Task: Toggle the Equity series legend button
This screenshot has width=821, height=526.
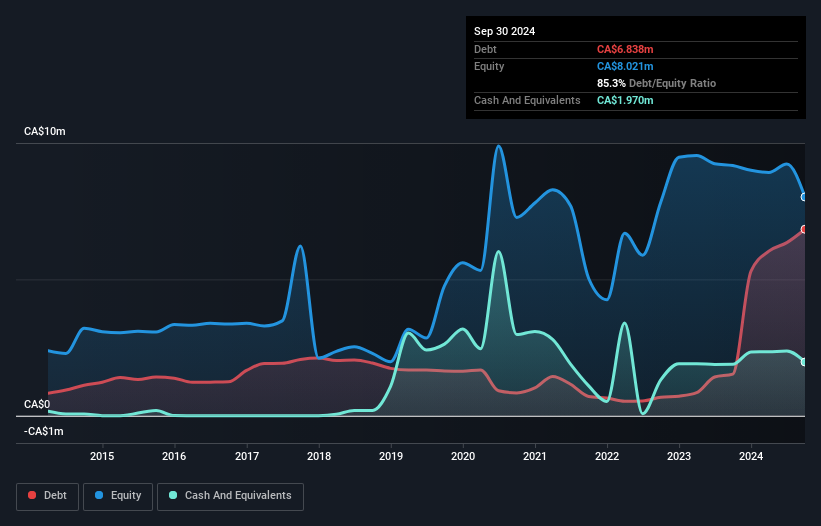Action: pos(118,496)
